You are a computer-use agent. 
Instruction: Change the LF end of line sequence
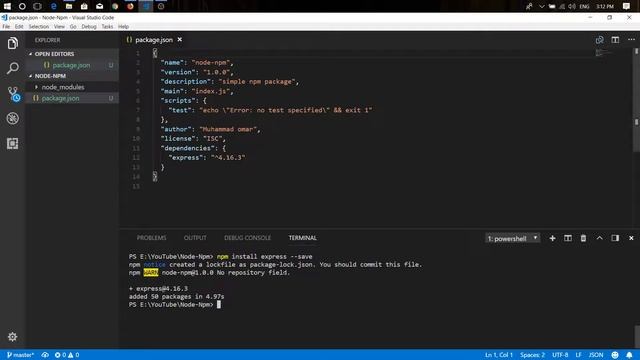578,355
